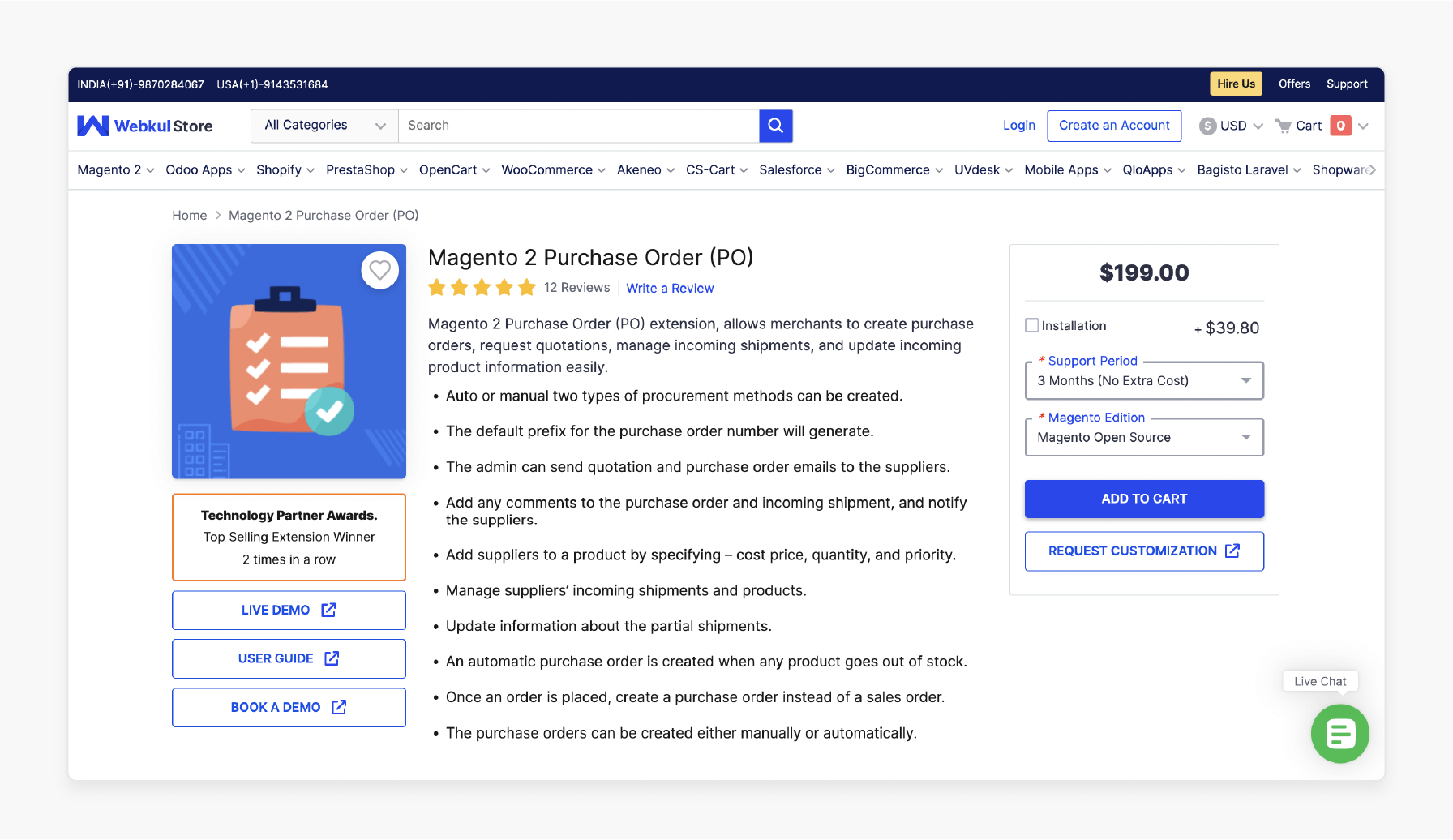Click the USD currency dollar icon

pos(1208,126)
